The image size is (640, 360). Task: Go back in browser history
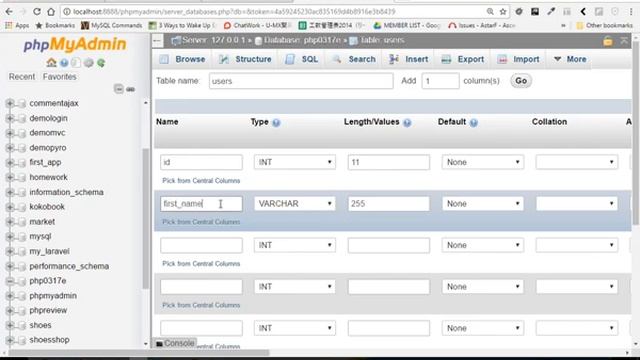click(x=9, y=12)
